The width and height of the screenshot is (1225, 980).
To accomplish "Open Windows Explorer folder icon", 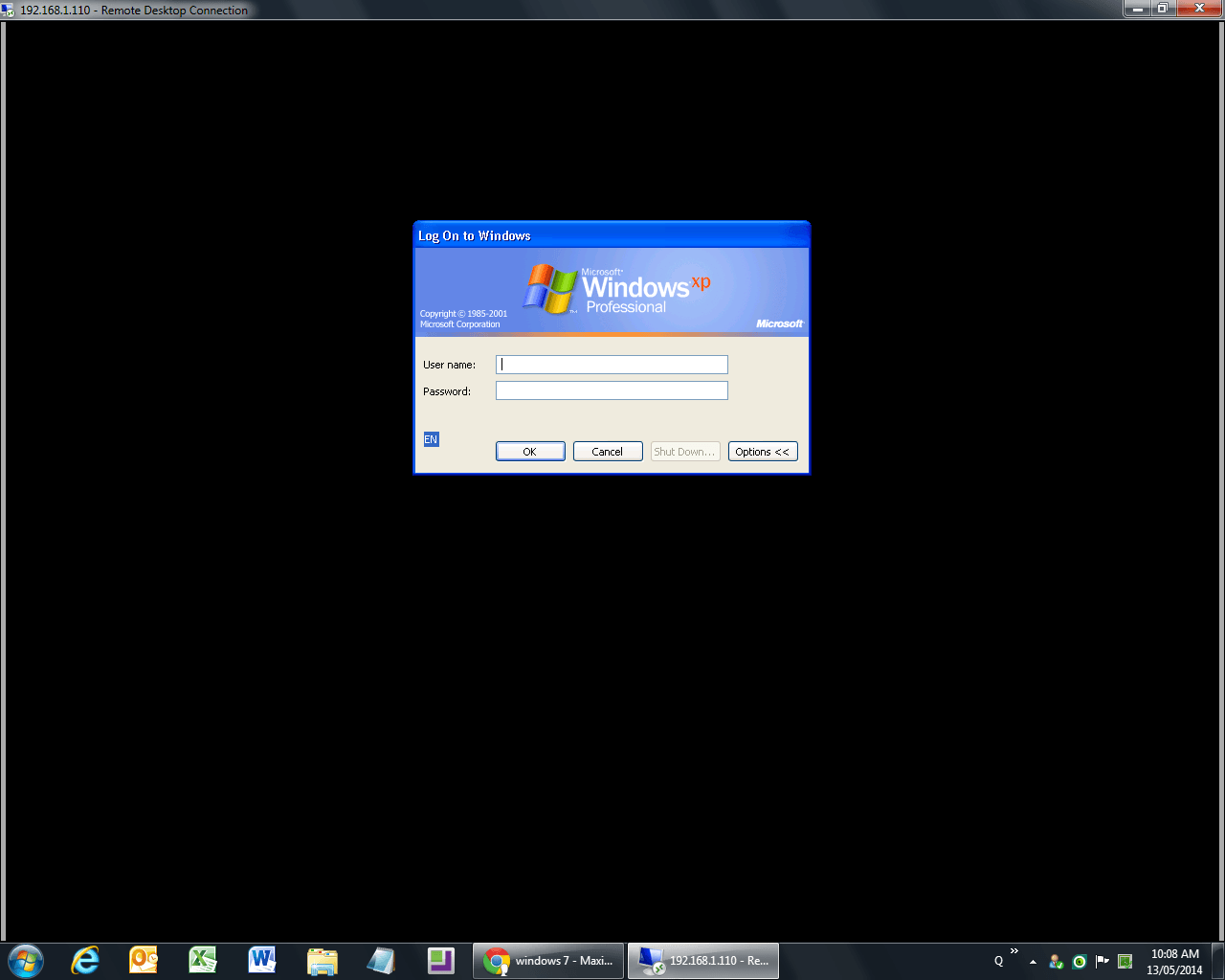I will 323,961.
